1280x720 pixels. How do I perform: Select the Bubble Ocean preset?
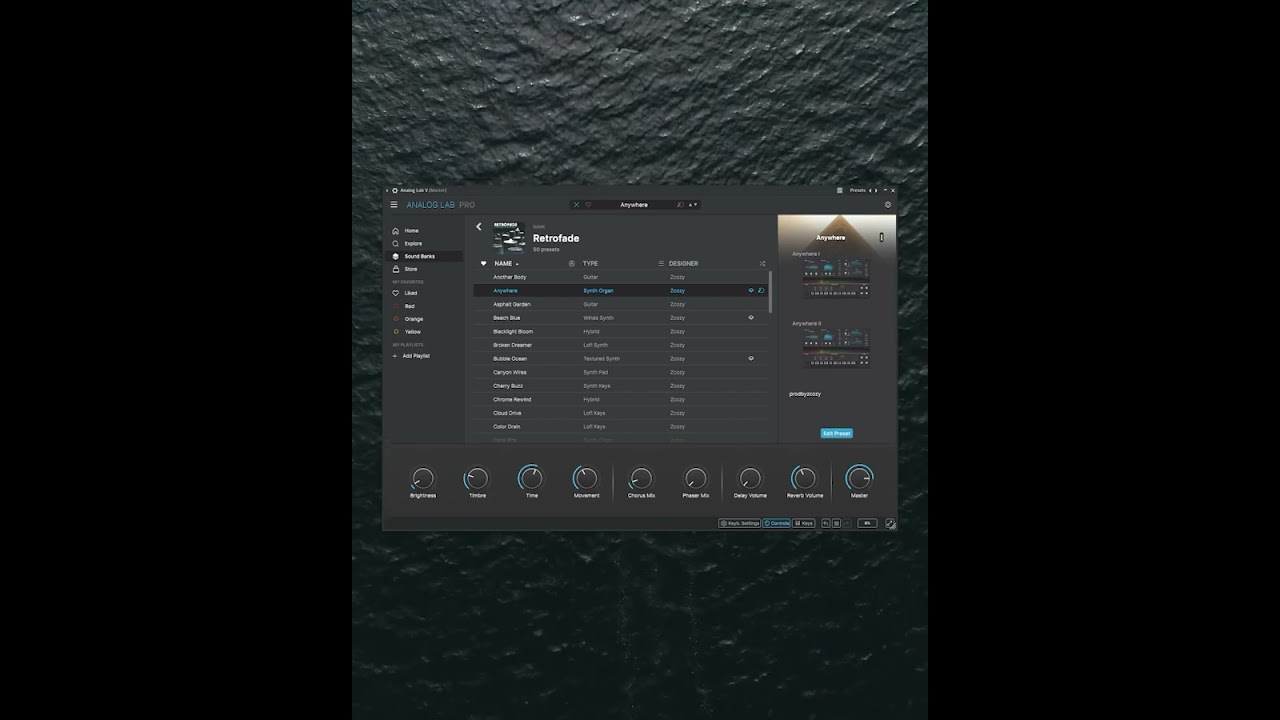tap(620, 358)
